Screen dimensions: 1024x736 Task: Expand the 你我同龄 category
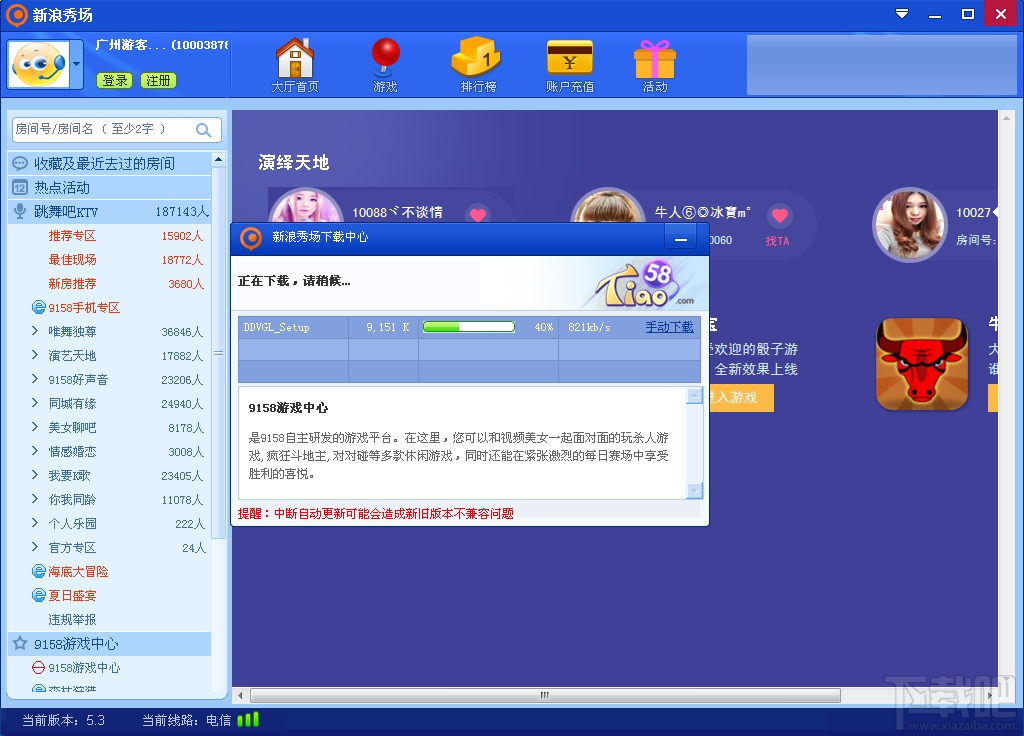(35, 500)
